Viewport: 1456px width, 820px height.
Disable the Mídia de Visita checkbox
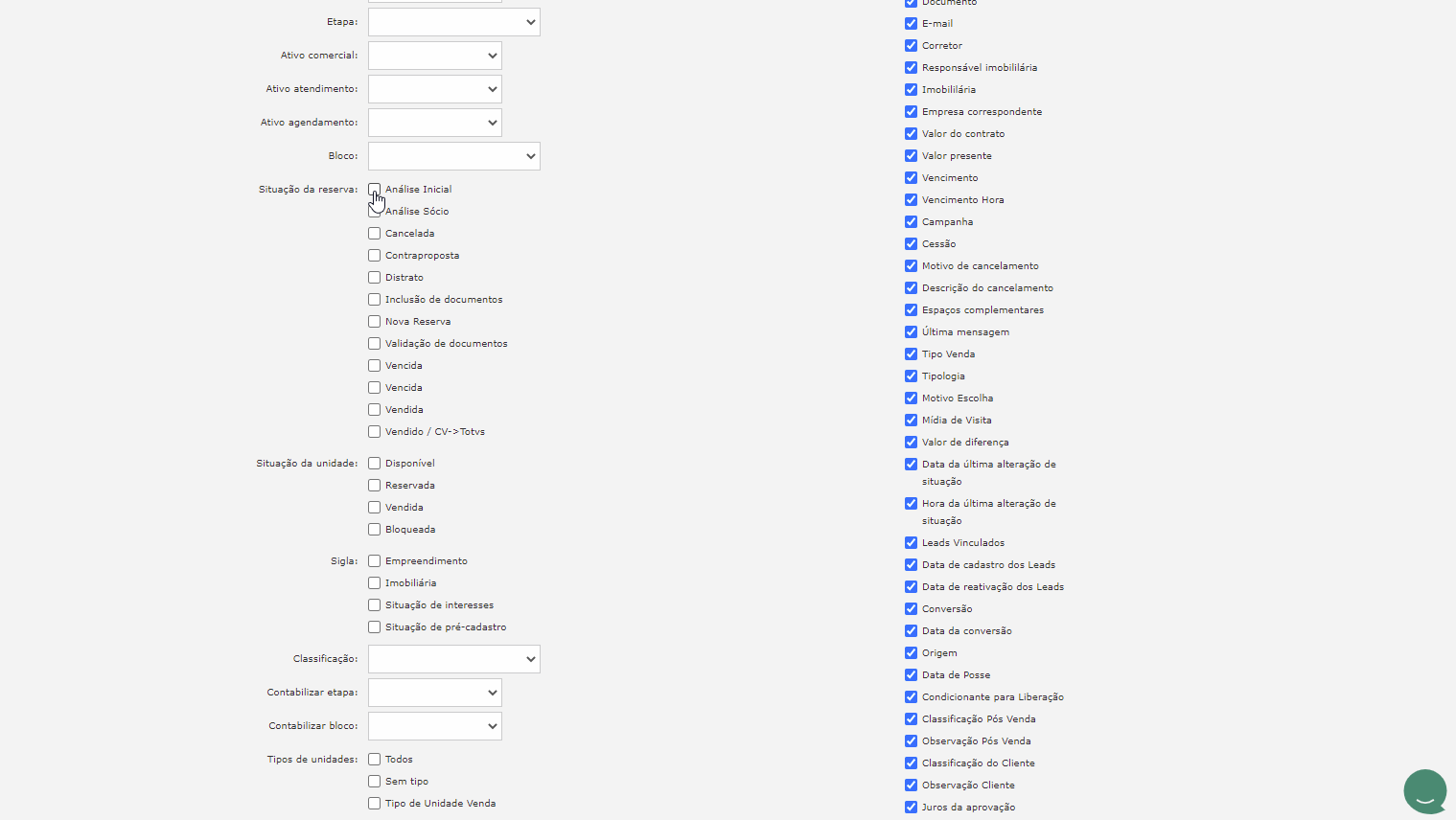point(912,421)
